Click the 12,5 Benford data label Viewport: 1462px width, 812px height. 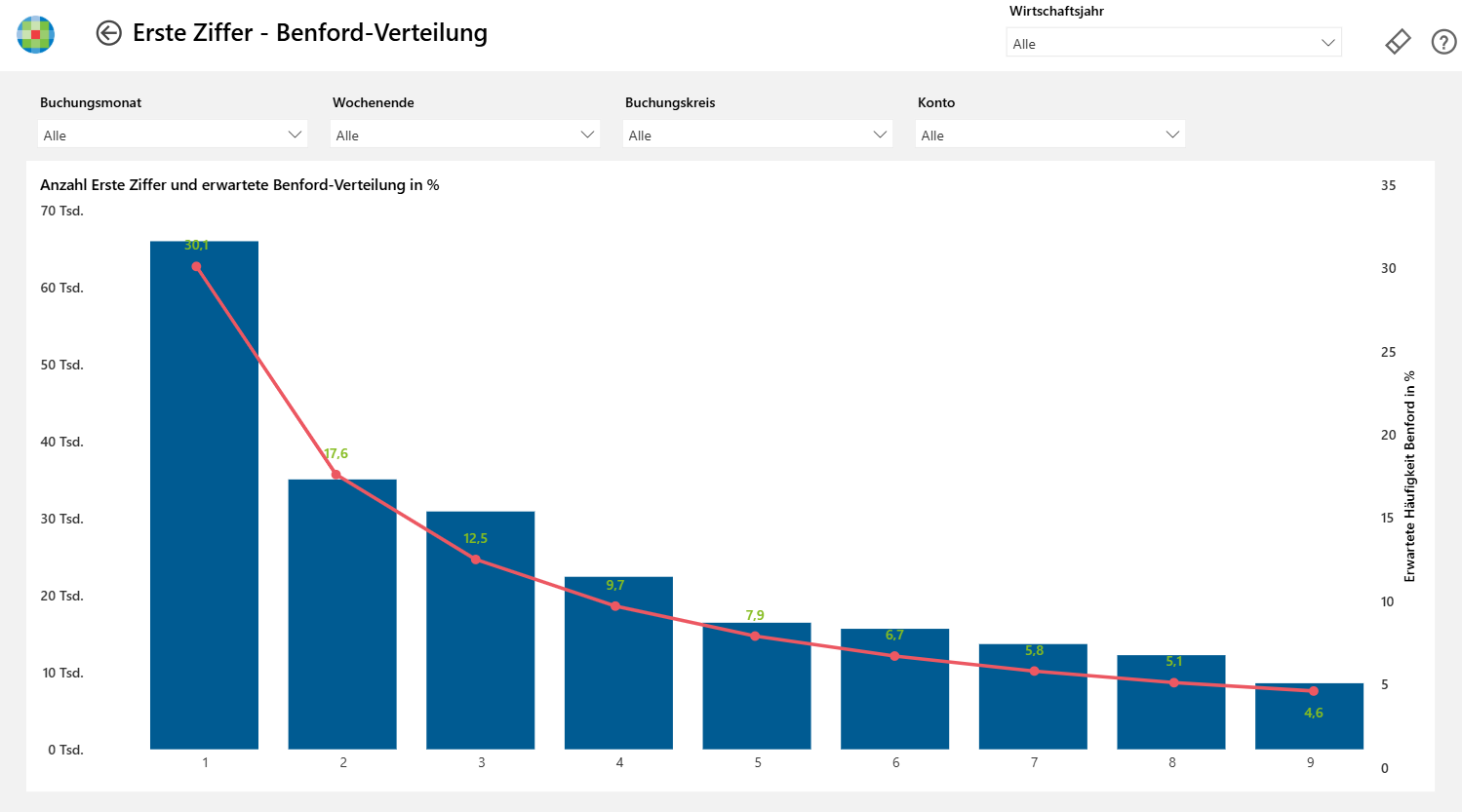coord(475,538)
